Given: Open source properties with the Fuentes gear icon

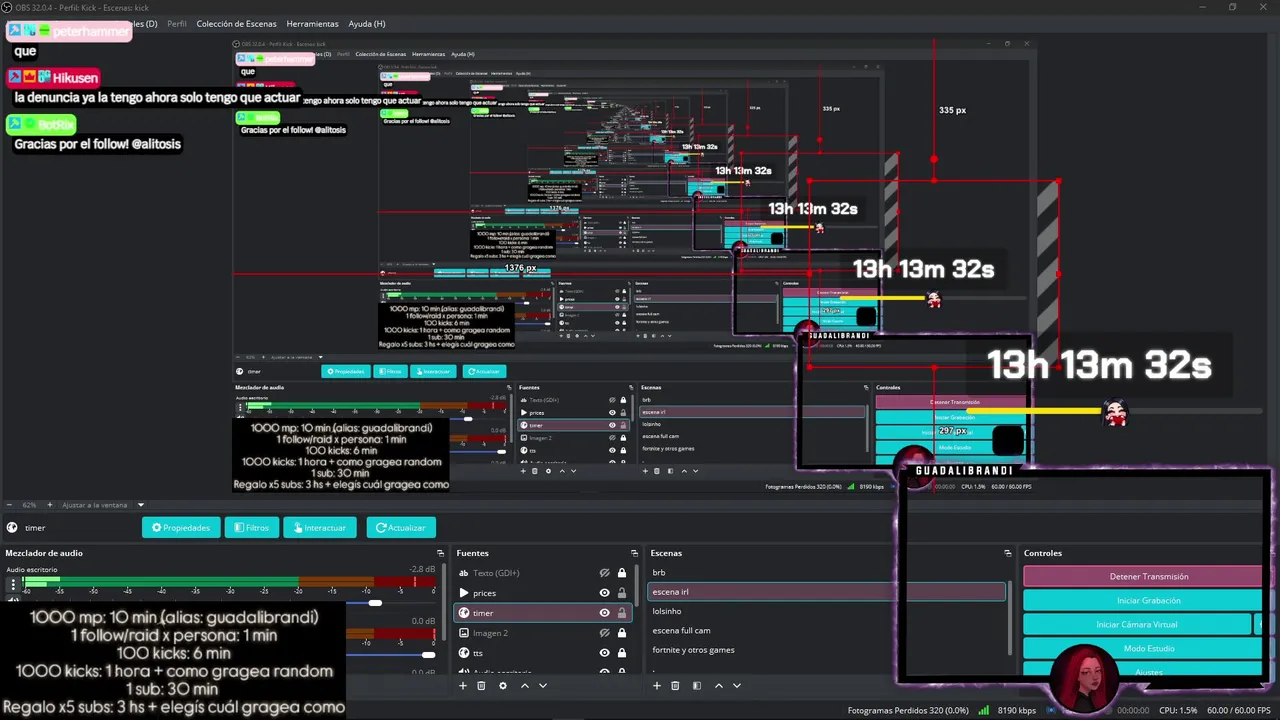Looking at the screenshot, I should coord(503,686).
